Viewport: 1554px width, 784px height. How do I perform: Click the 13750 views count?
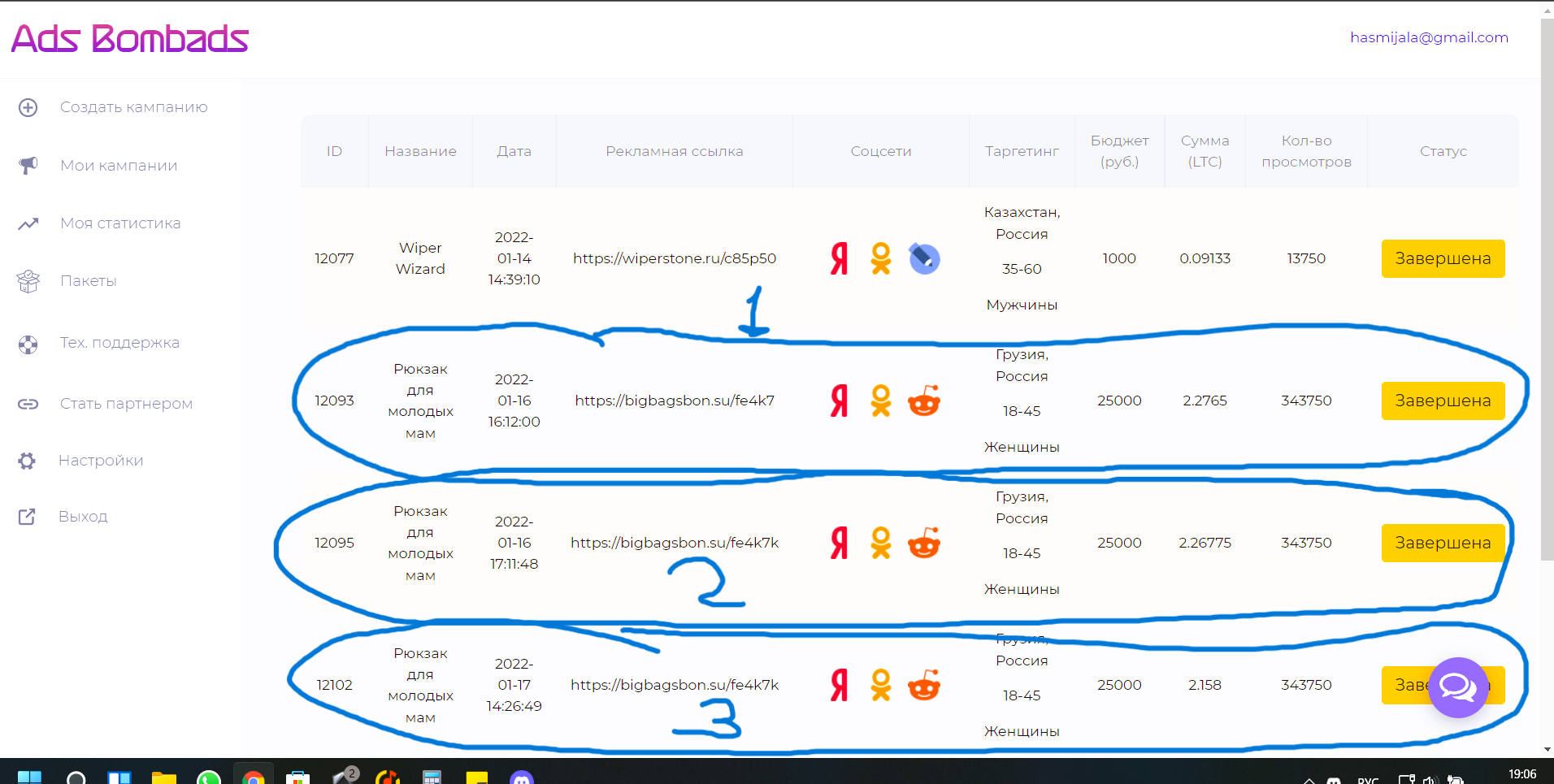coord(1306,258)
